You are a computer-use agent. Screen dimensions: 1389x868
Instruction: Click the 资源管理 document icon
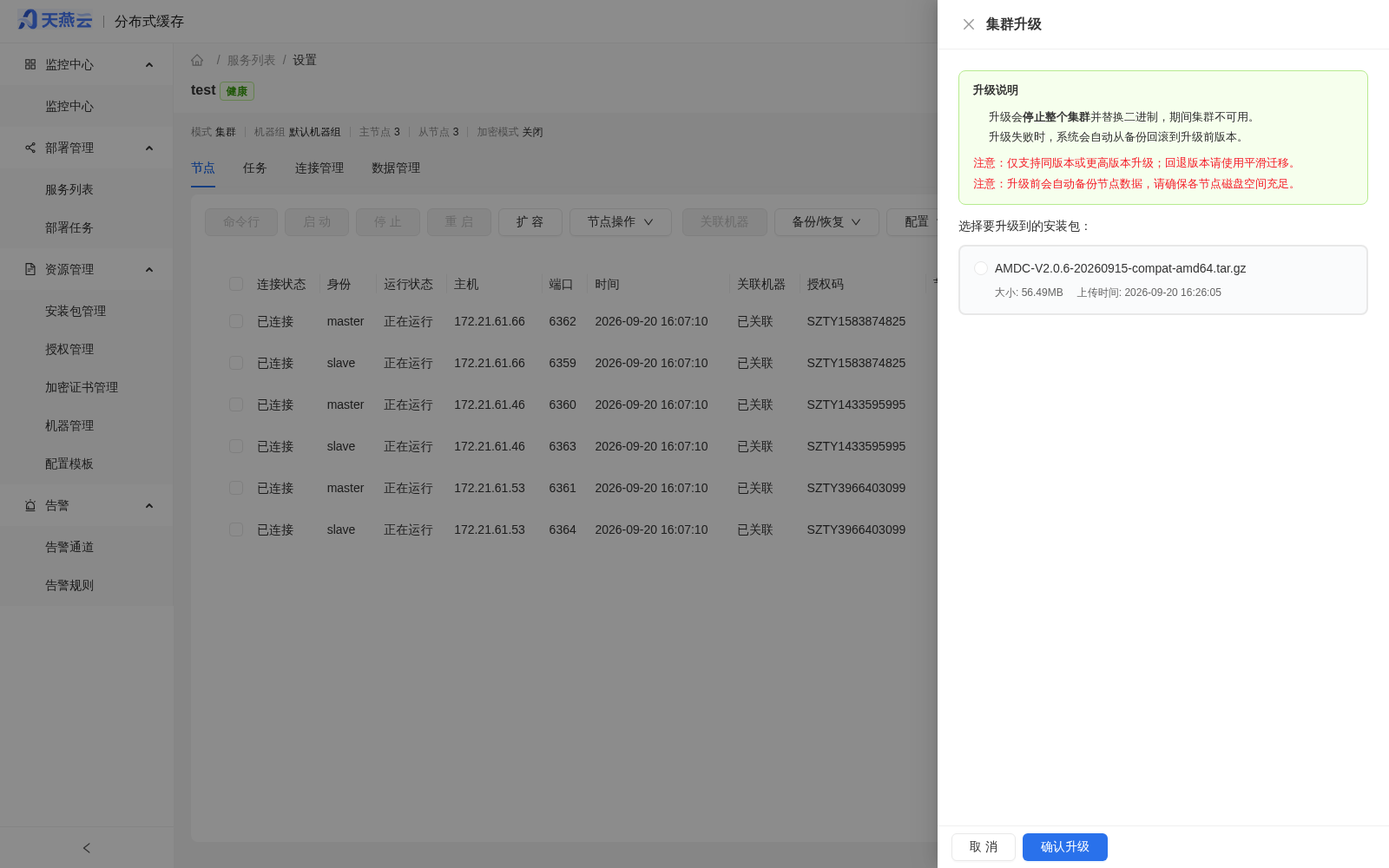tap(30, 269)
